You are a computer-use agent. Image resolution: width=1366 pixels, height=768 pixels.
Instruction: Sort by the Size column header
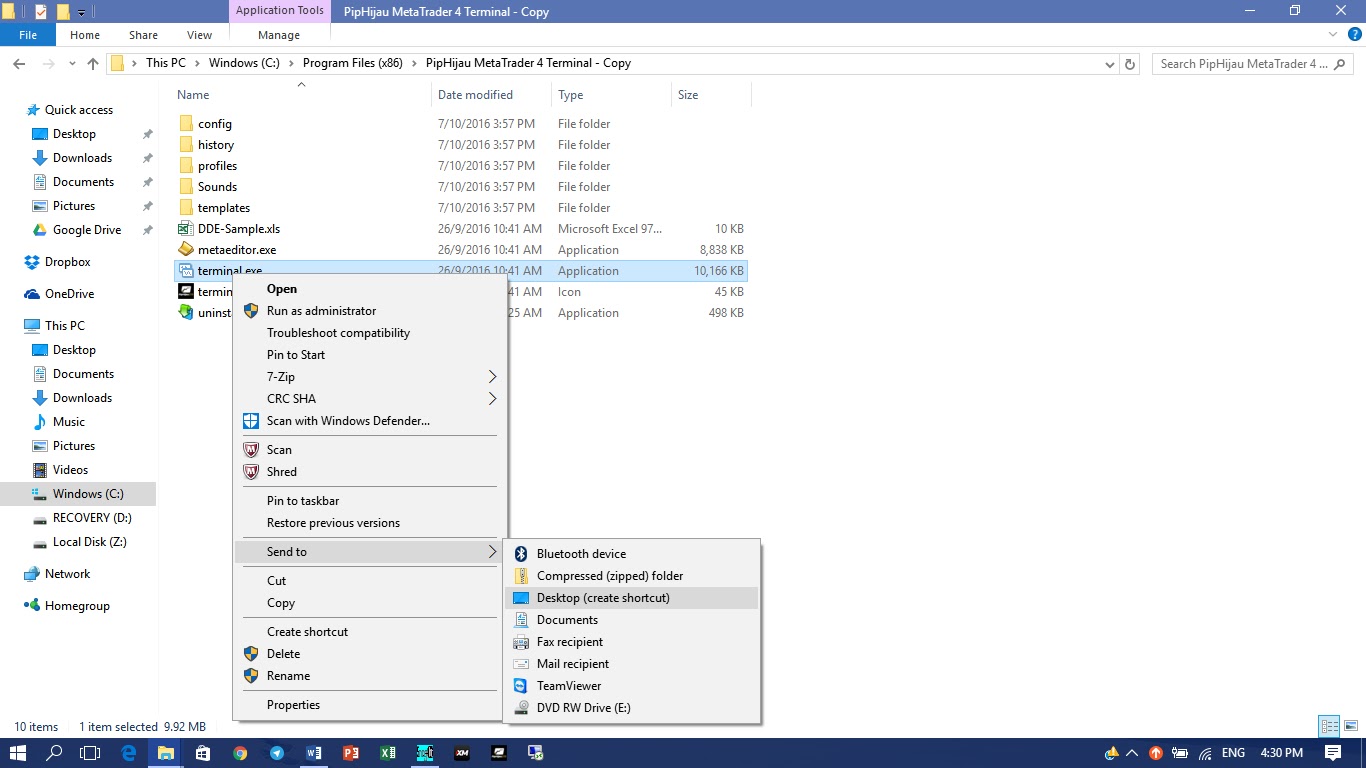pyautogui.click(x=710, y=95)
